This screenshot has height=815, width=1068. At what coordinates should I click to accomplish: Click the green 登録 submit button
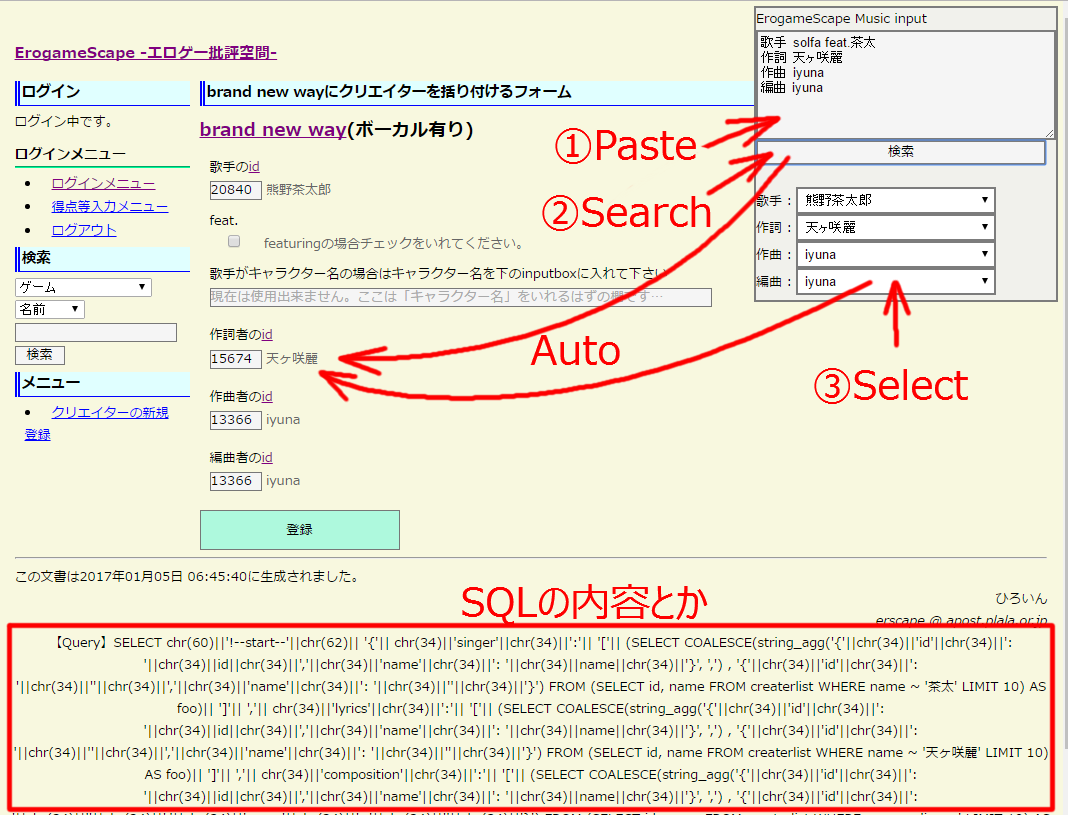click(299, 530)
